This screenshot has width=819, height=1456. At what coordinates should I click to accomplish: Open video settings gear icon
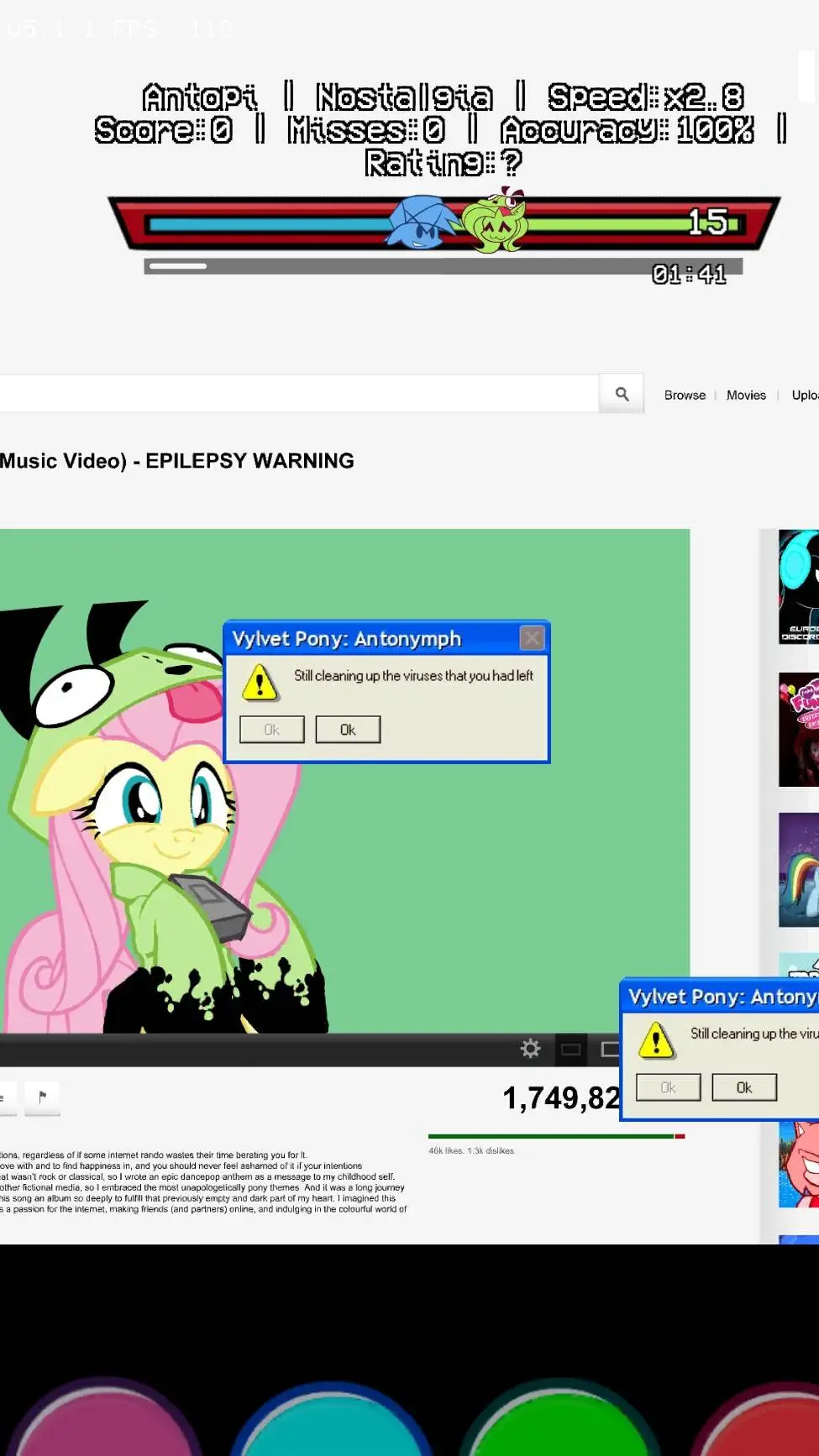pyautogui.click(x=530, y=1049)
